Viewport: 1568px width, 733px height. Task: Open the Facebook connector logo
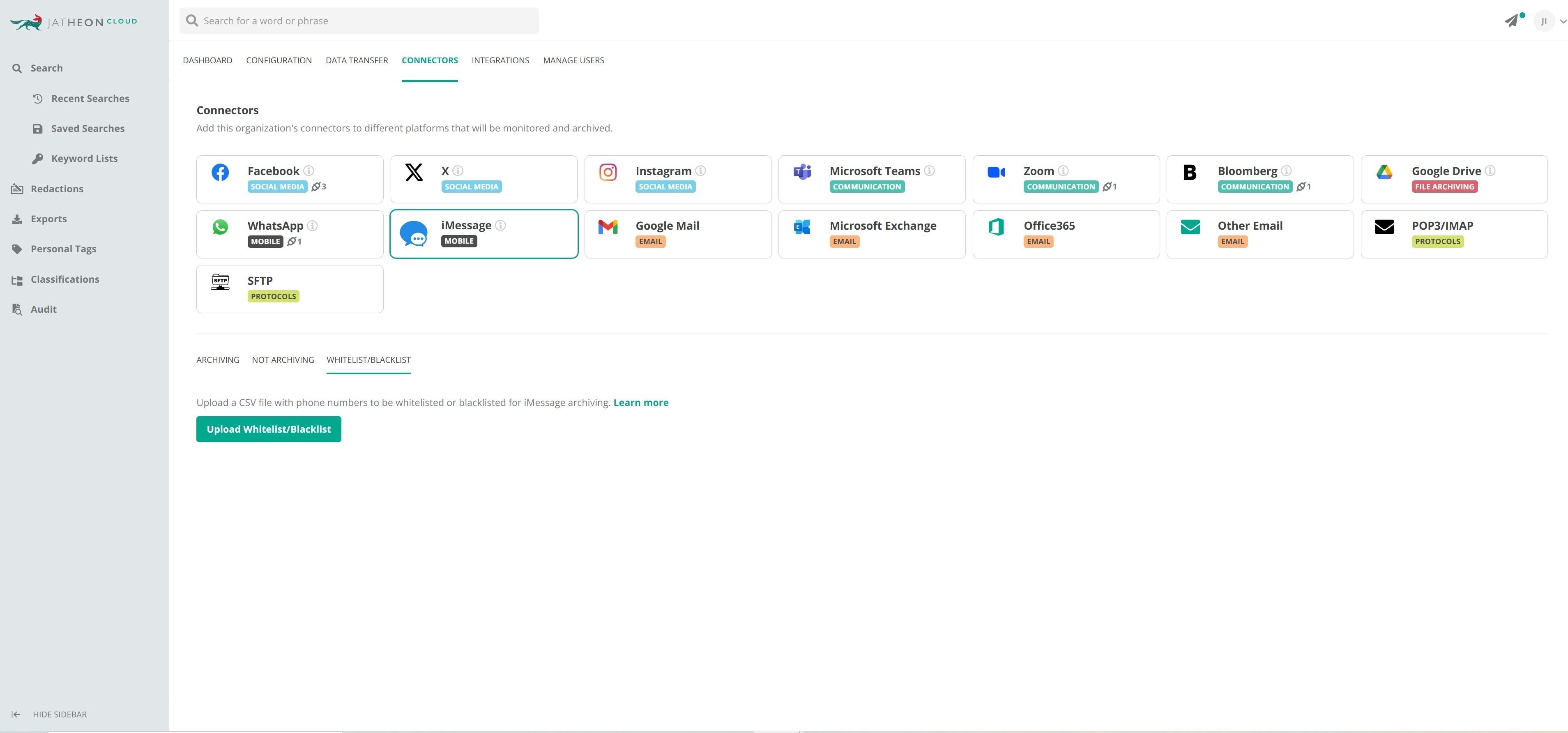tap(220, 172)
